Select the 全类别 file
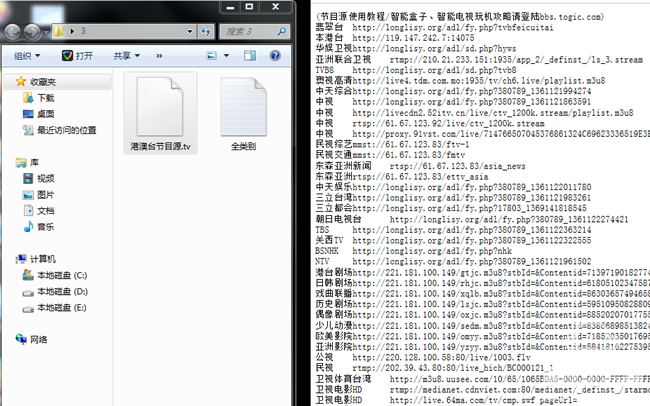Image resolution: width=650 pixels, height=406 pixels. pyautogui.click(x=243, y=113)
